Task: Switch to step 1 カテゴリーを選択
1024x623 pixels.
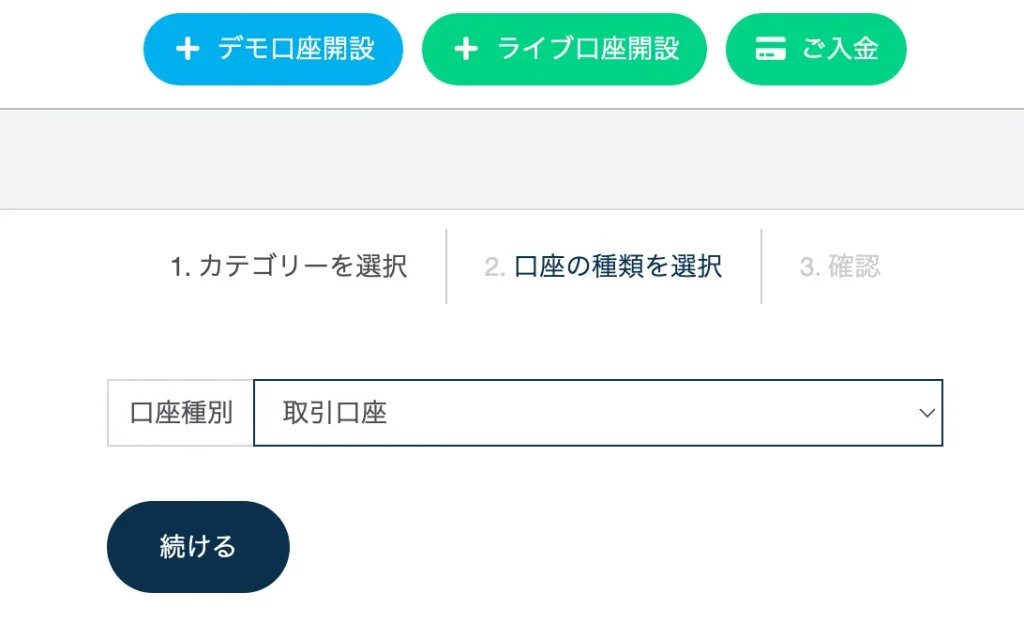Action: [x=288, y=267]
